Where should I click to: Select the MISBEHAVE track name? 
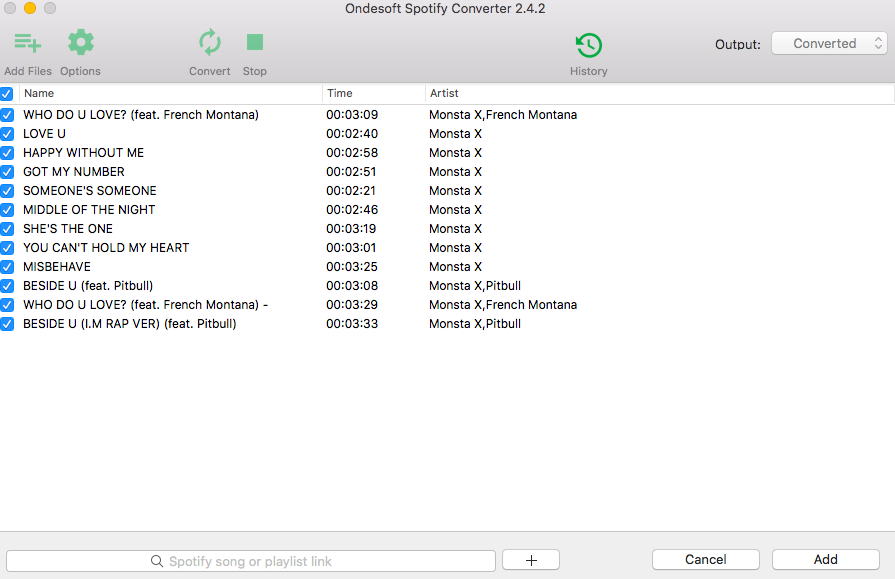click(57, 267)
